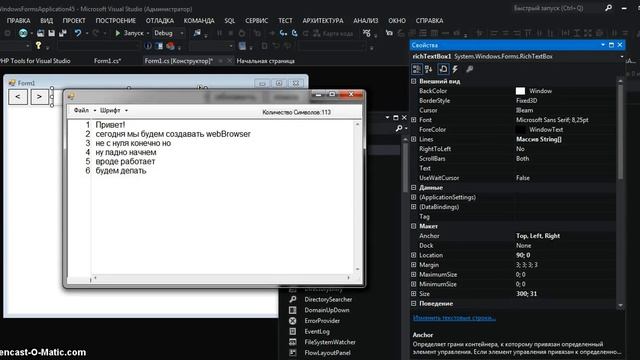640x360 pixels.
Task: Open the Debug configuration dropdown
Action: [x=169, y=33]
